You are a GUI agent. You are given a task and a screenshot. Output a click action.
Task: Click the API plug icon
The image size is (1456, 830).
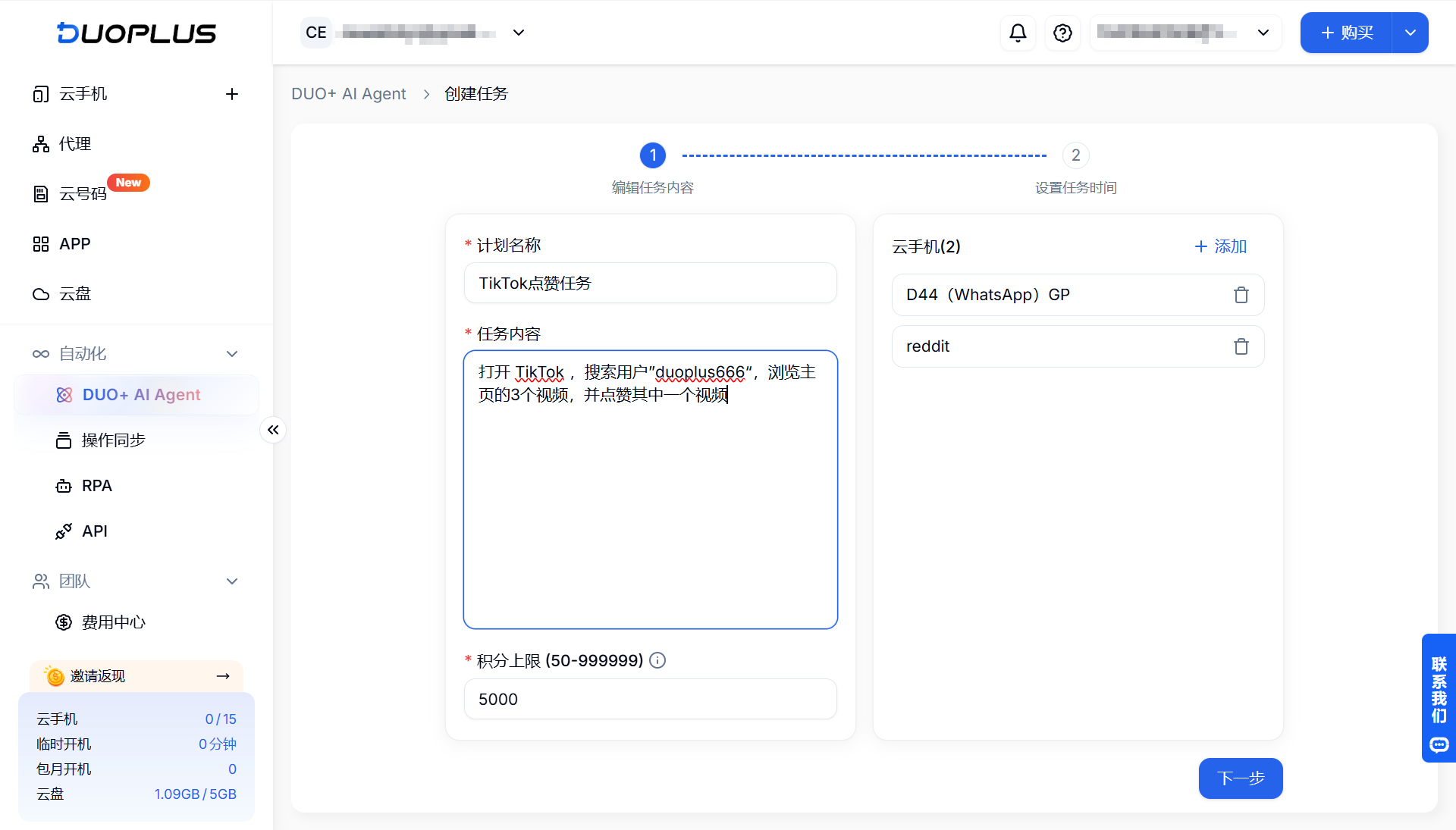click(64, 531)
